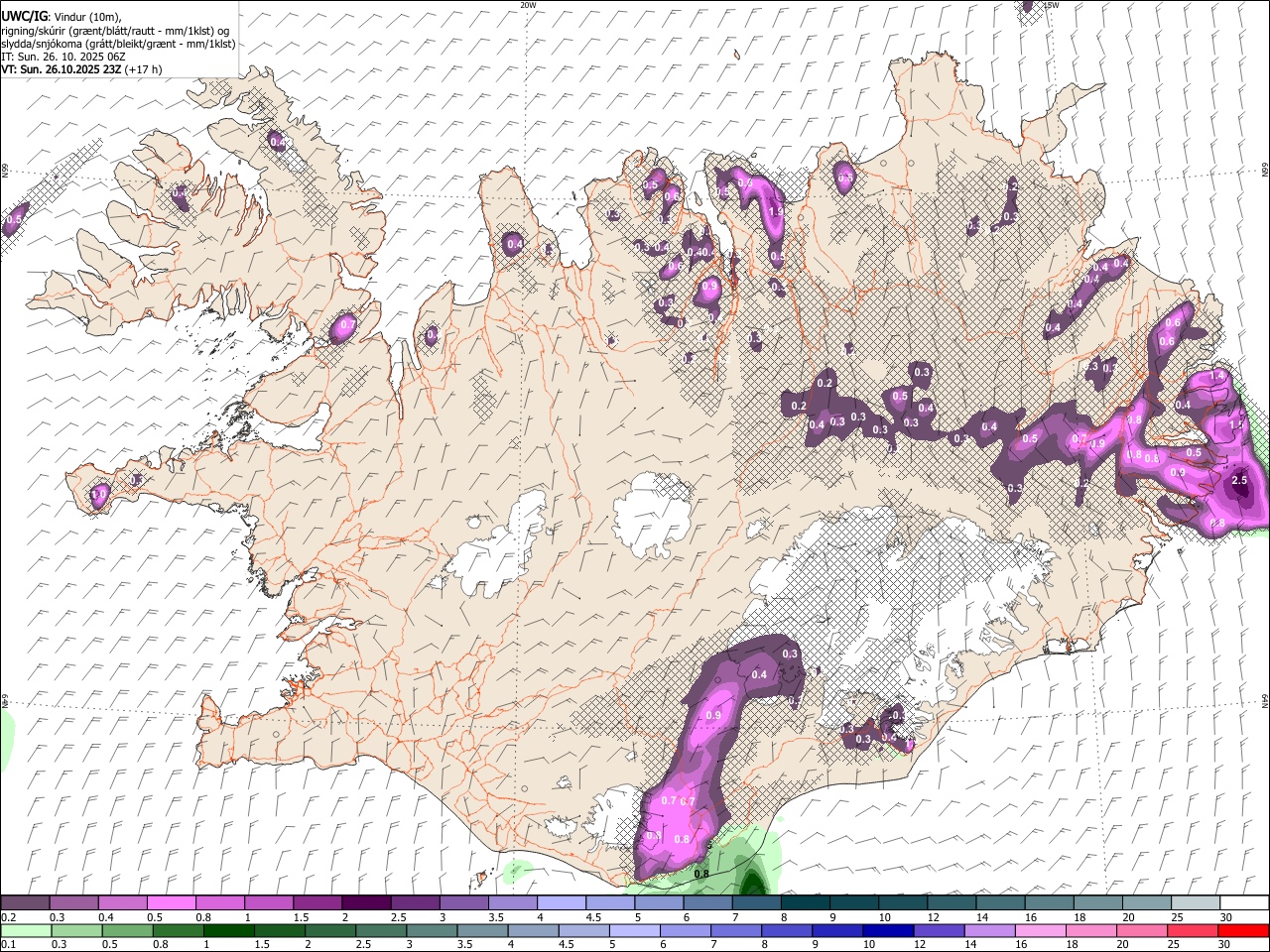Image resolution: width=1270 pixels, height=952 pixels.
Task: Click the 1.0 value on the Snæfellsnes peninsula
Action: pos(98,493)
